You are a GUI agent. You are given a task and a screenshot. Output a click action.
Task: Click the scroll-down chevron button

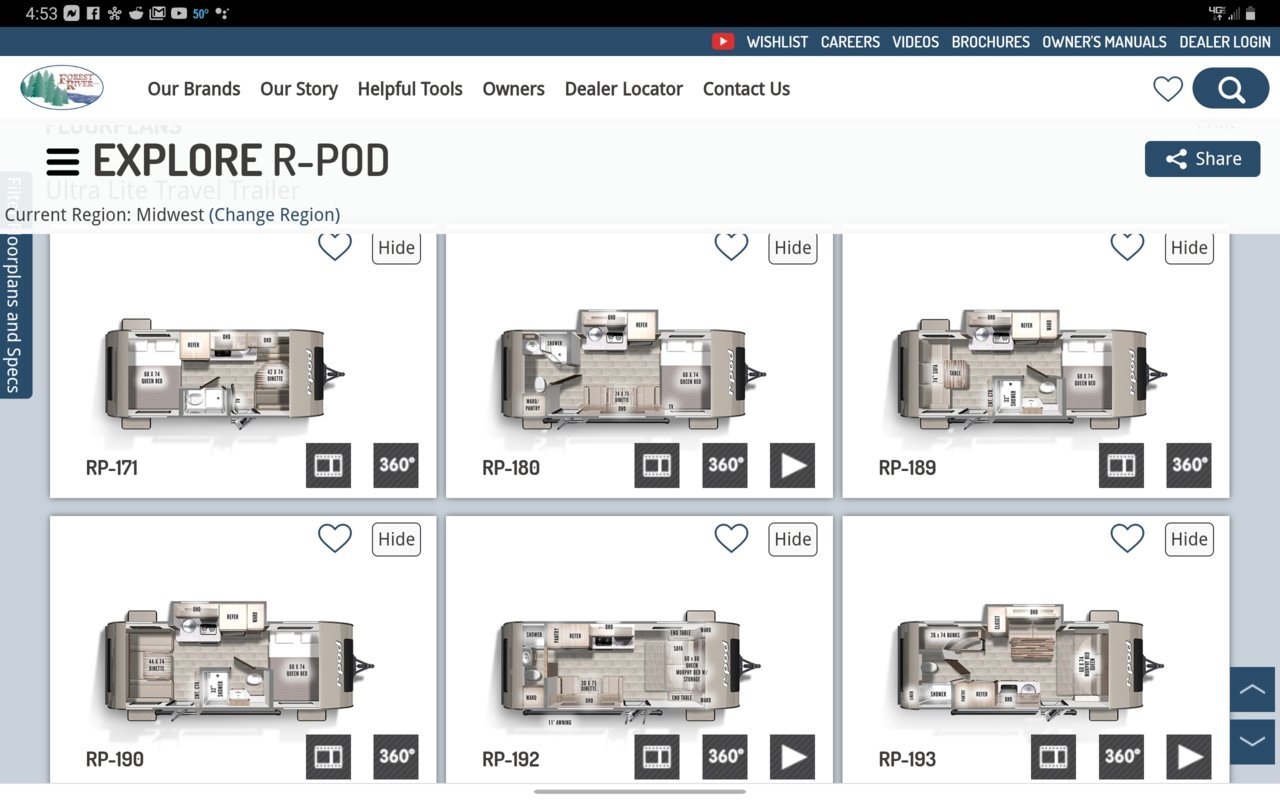[1252, 742]
